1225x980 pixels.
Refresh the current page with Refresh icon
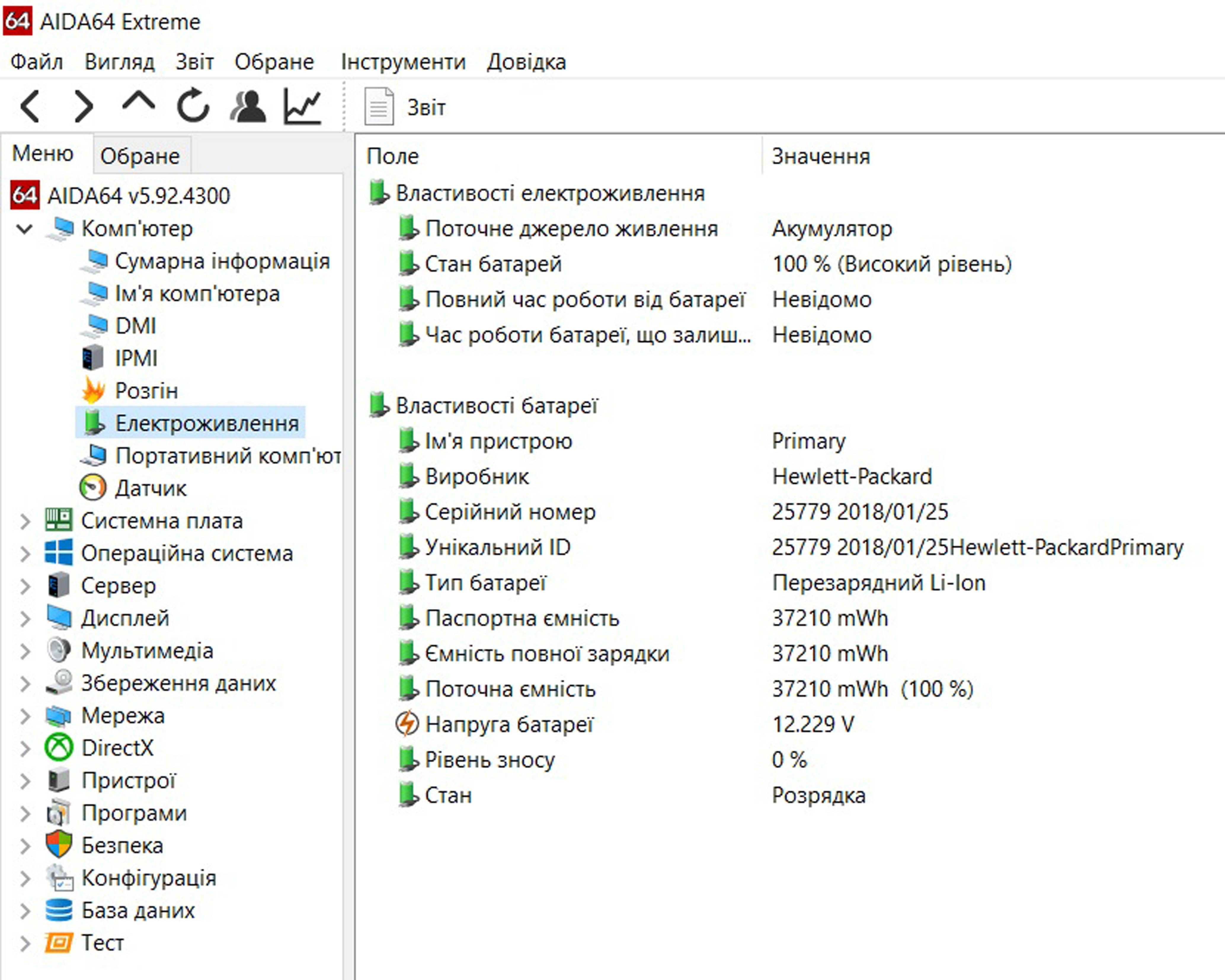pyautogui.click(x=193, y=105)
